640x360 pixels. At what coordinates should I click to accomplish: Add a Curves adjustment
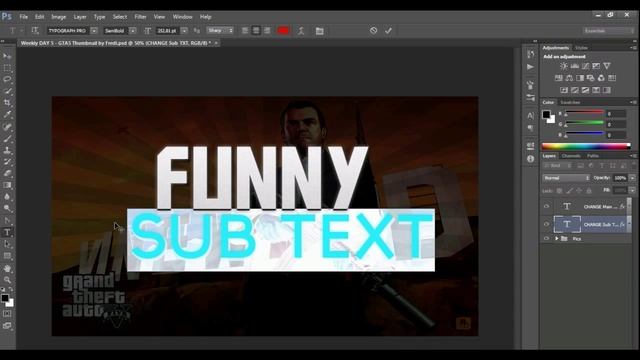click(585, 66)
